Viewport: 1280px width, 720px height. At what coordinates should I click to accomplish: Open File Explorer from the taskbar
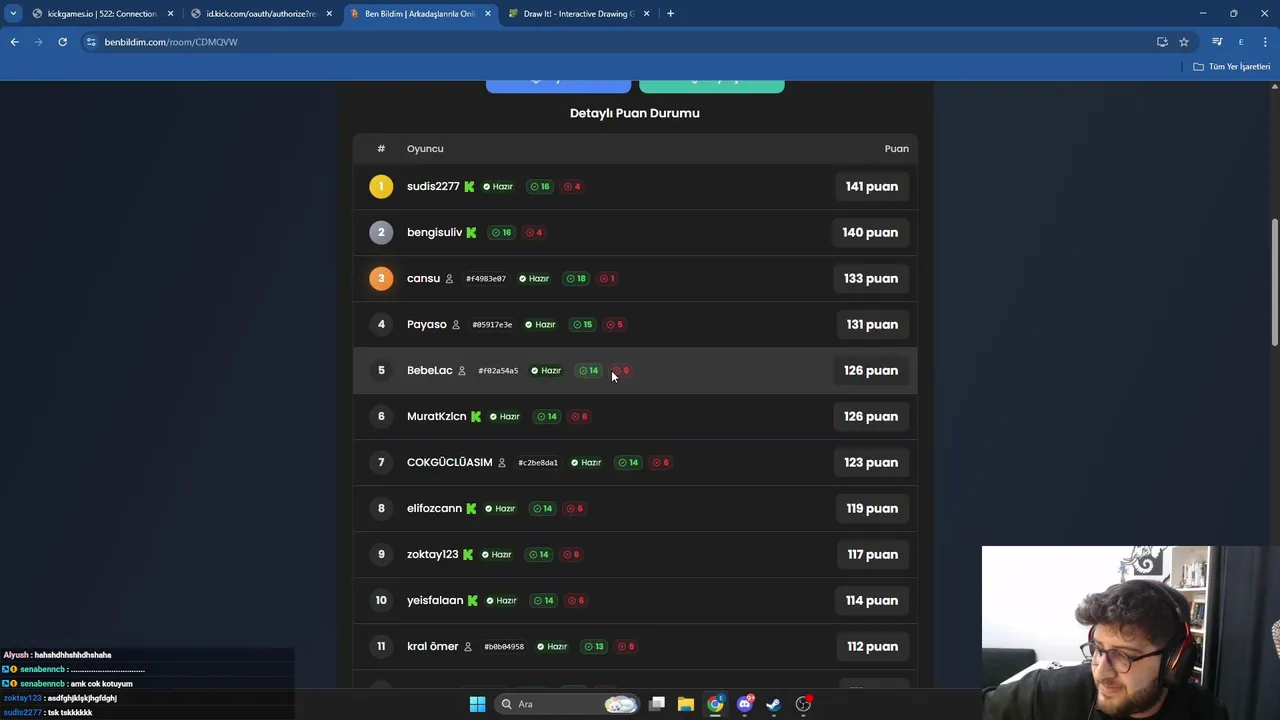[x=685, y=704]
